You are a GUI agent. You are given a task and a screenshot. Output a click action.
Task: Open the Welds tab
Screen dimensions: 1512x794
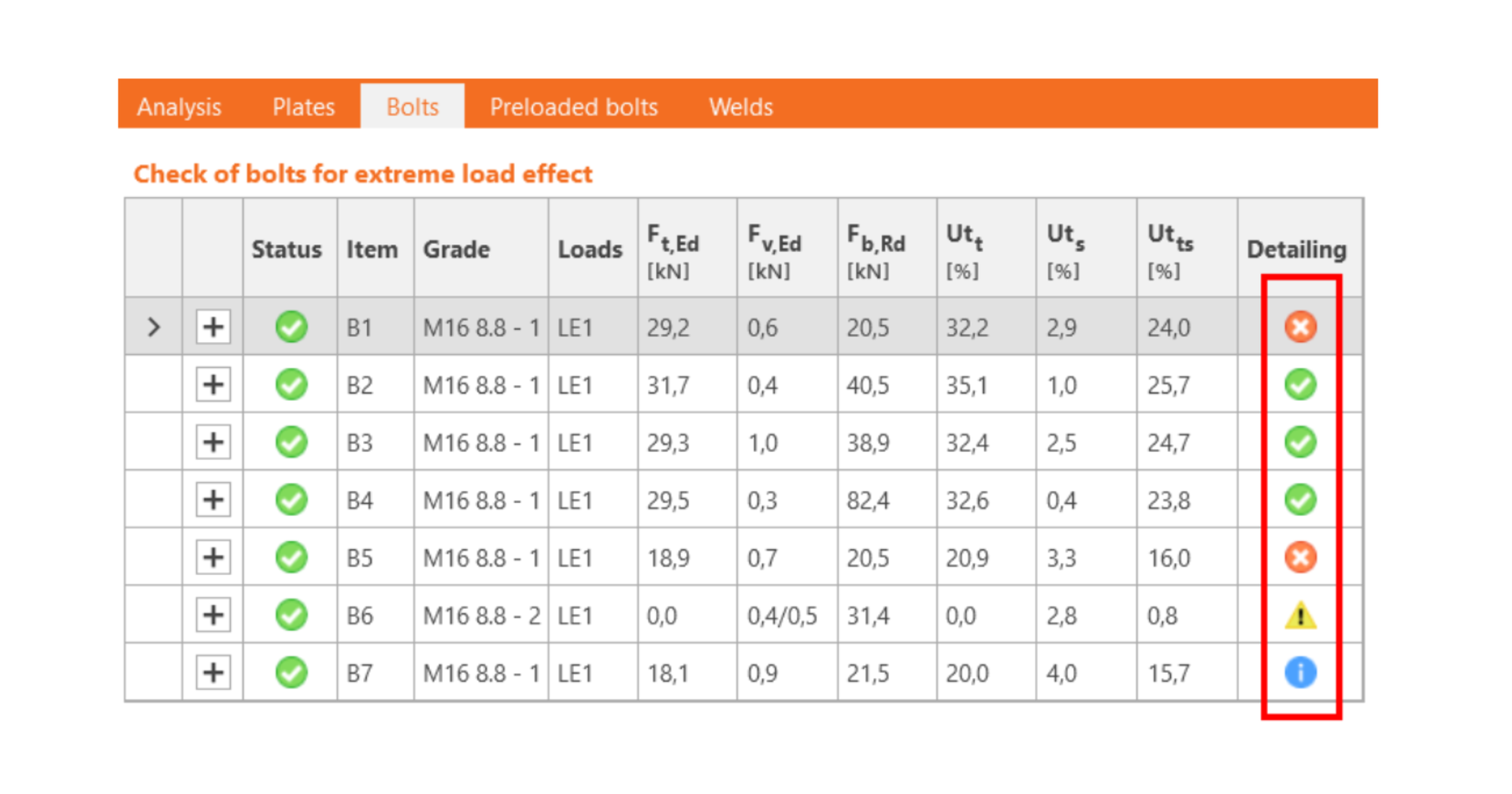tap(740, 106)
